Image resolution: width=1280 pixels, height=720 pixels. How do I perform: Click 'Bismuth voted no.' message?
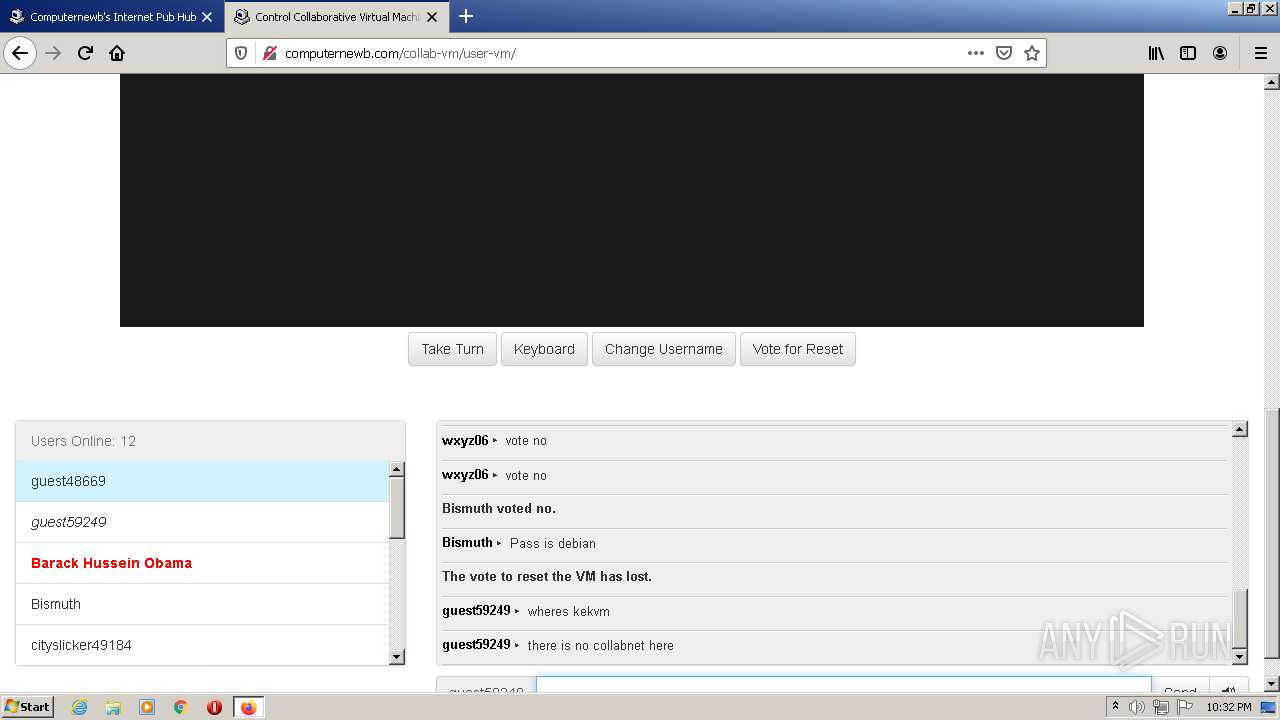point(499,508)
